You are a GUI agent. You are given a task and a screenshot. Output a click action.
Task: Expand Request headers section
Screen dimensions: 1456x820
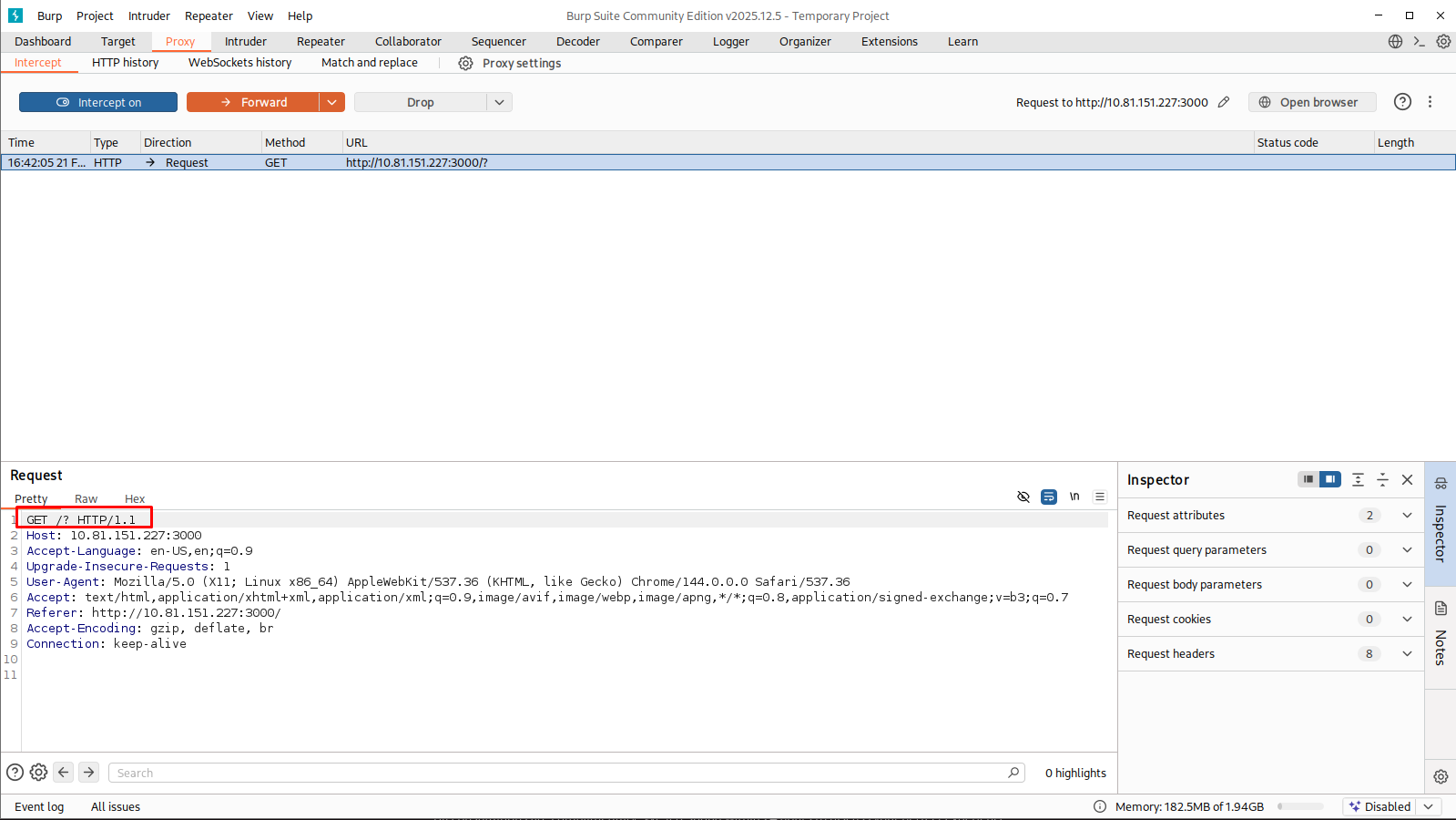[x=1407, y=653]
